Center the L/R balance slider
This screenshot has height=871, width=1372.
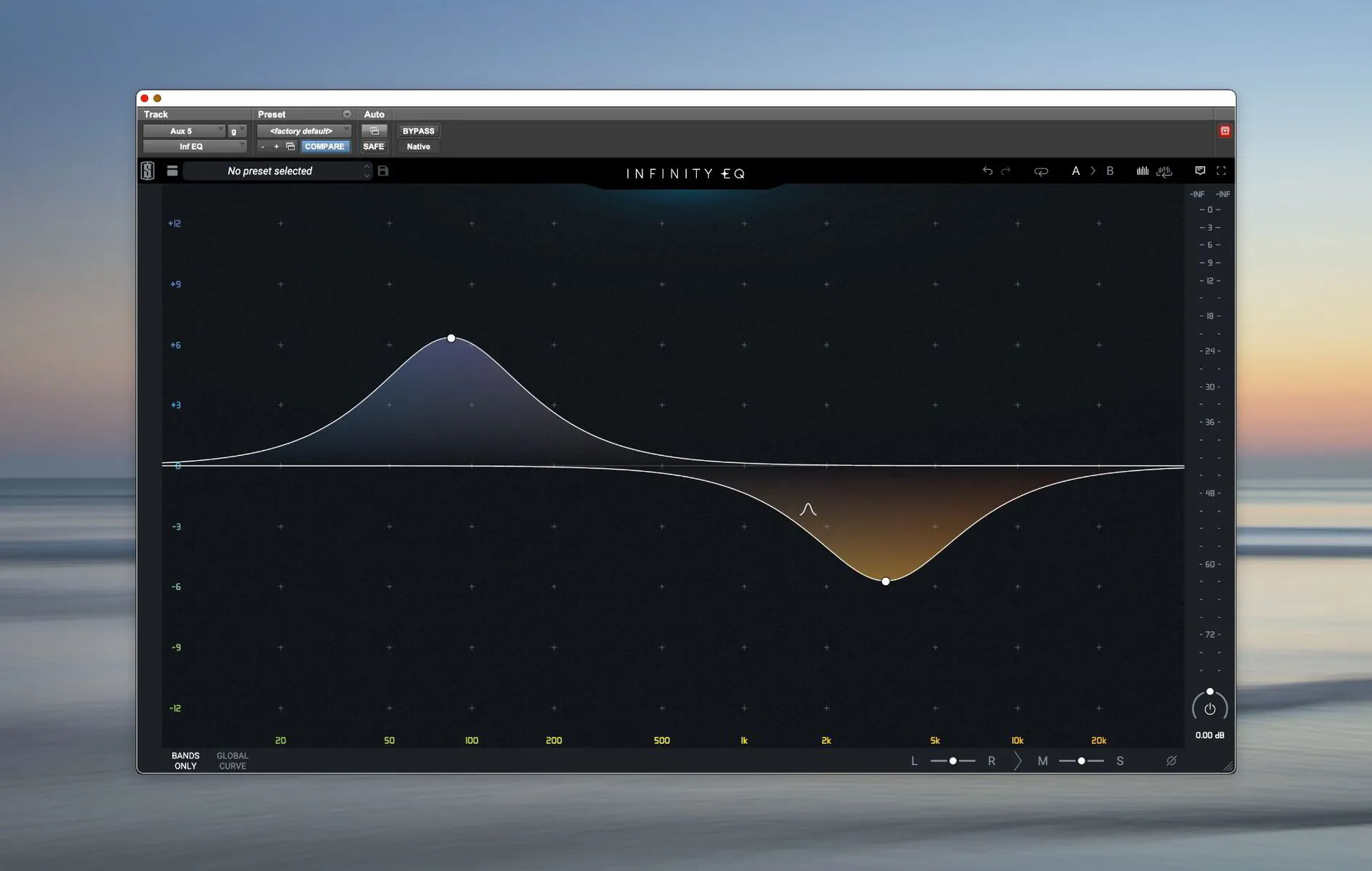pyautogui.click(x=953, y=761)
